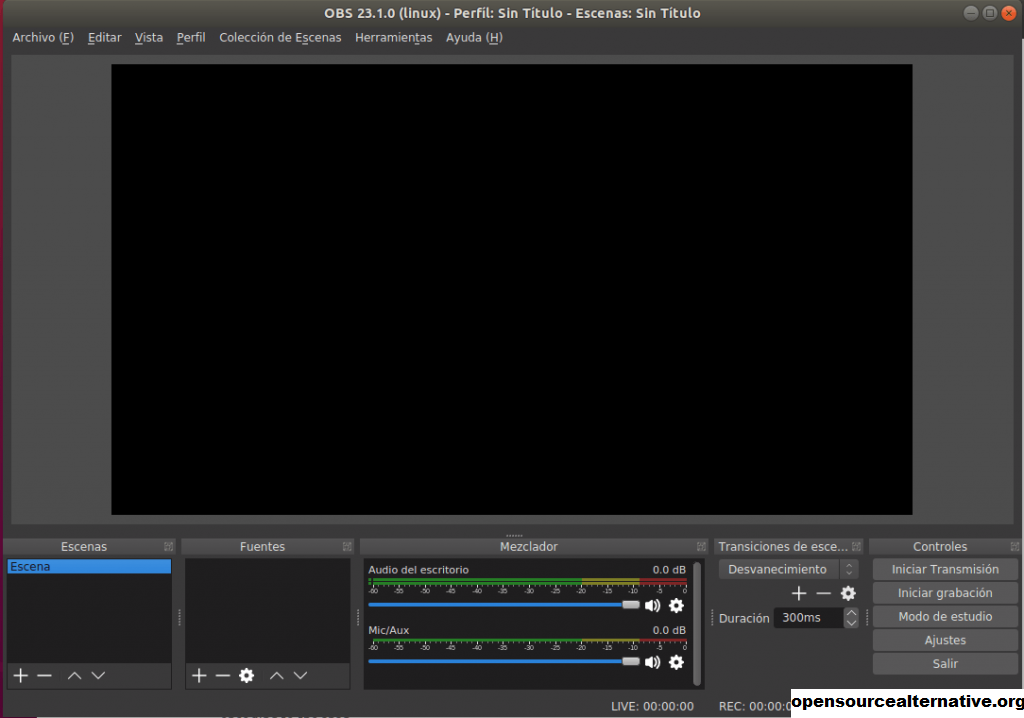Open transition properties gear

coord(848,593)
